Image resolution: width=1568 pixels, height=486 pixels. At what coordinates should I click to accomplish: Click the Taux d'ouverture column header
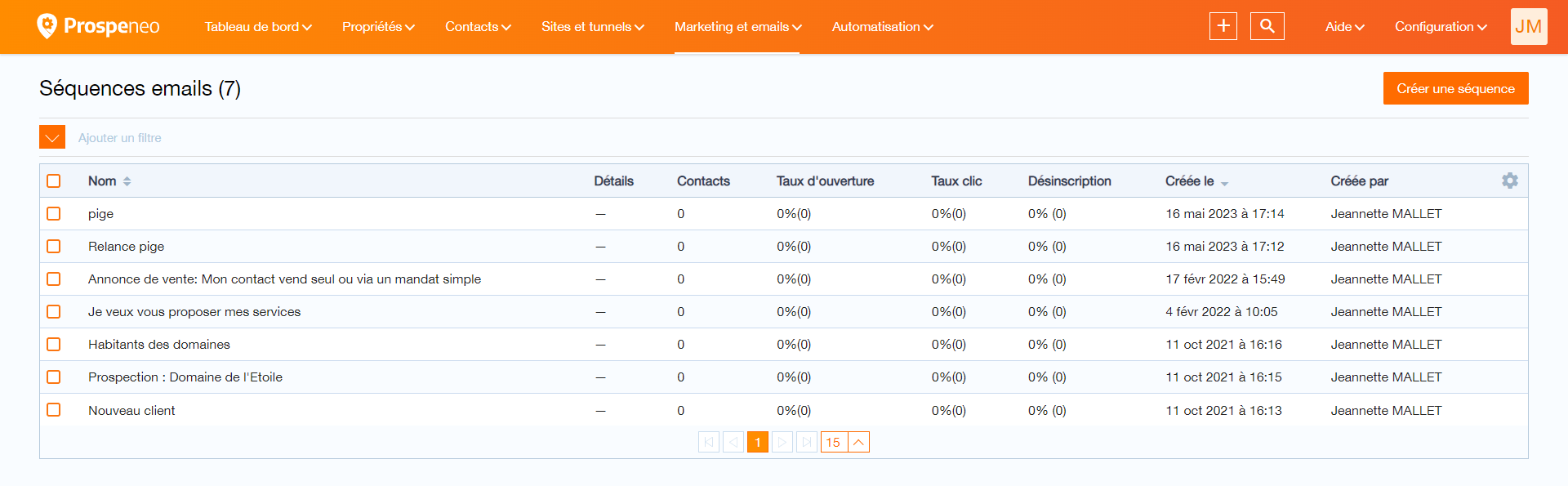(x=825, y=181)
